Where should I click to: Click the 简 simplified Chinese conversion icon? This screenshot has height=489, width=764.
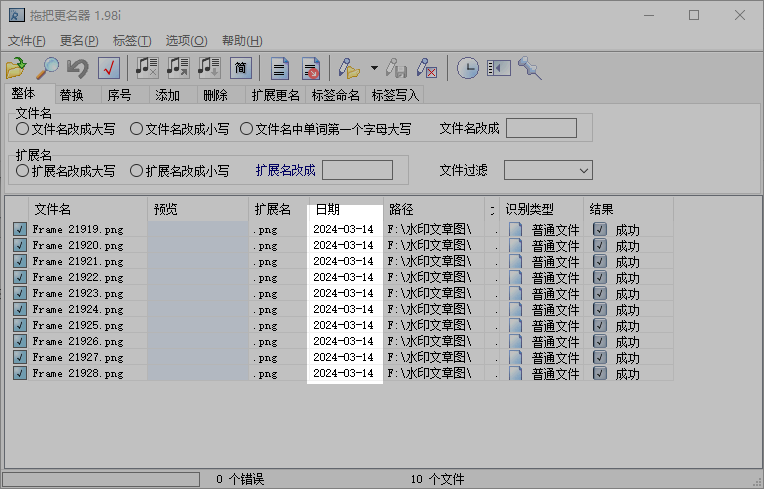tap(240, 68)
